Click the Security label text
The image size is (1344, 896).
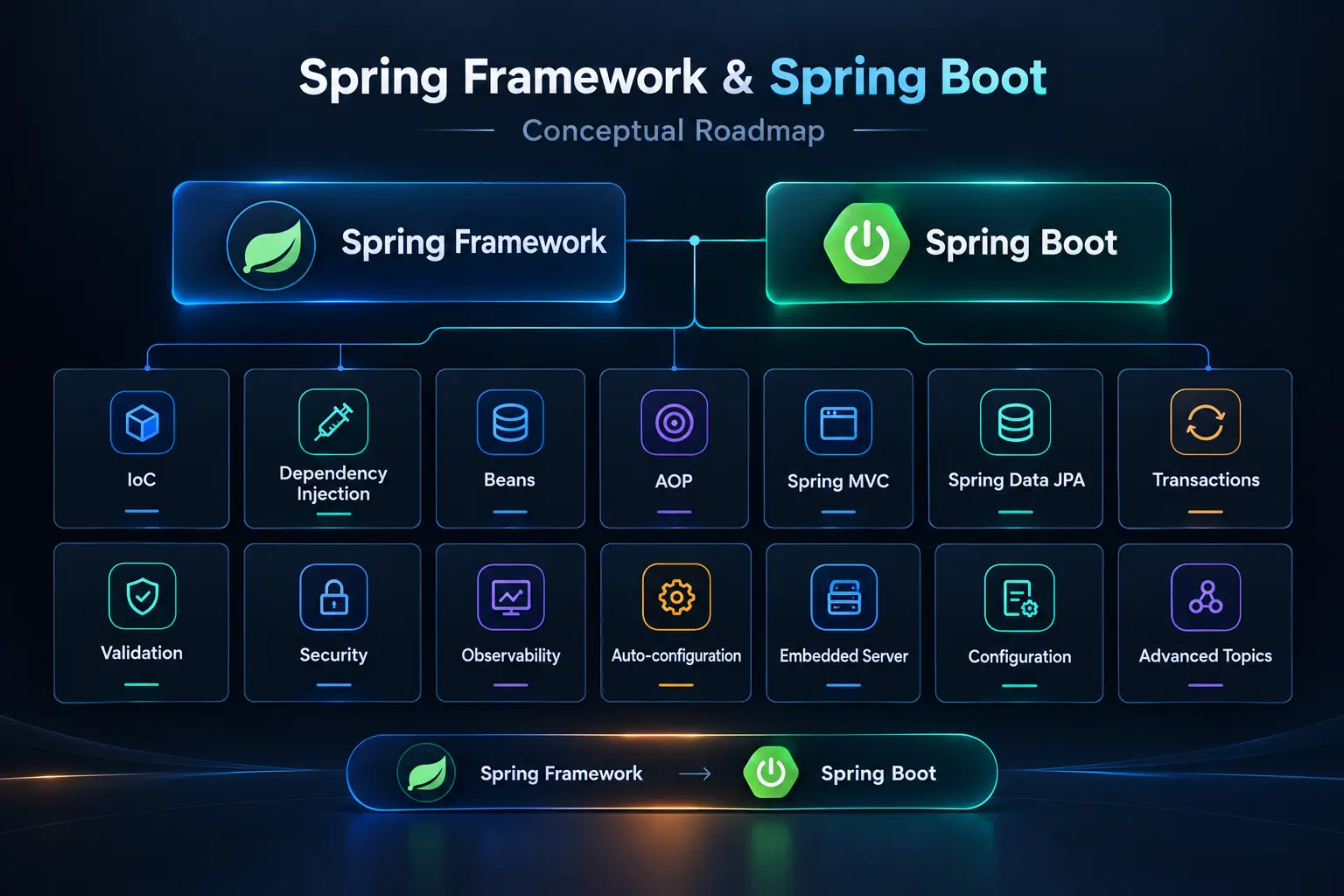(333, 654)
